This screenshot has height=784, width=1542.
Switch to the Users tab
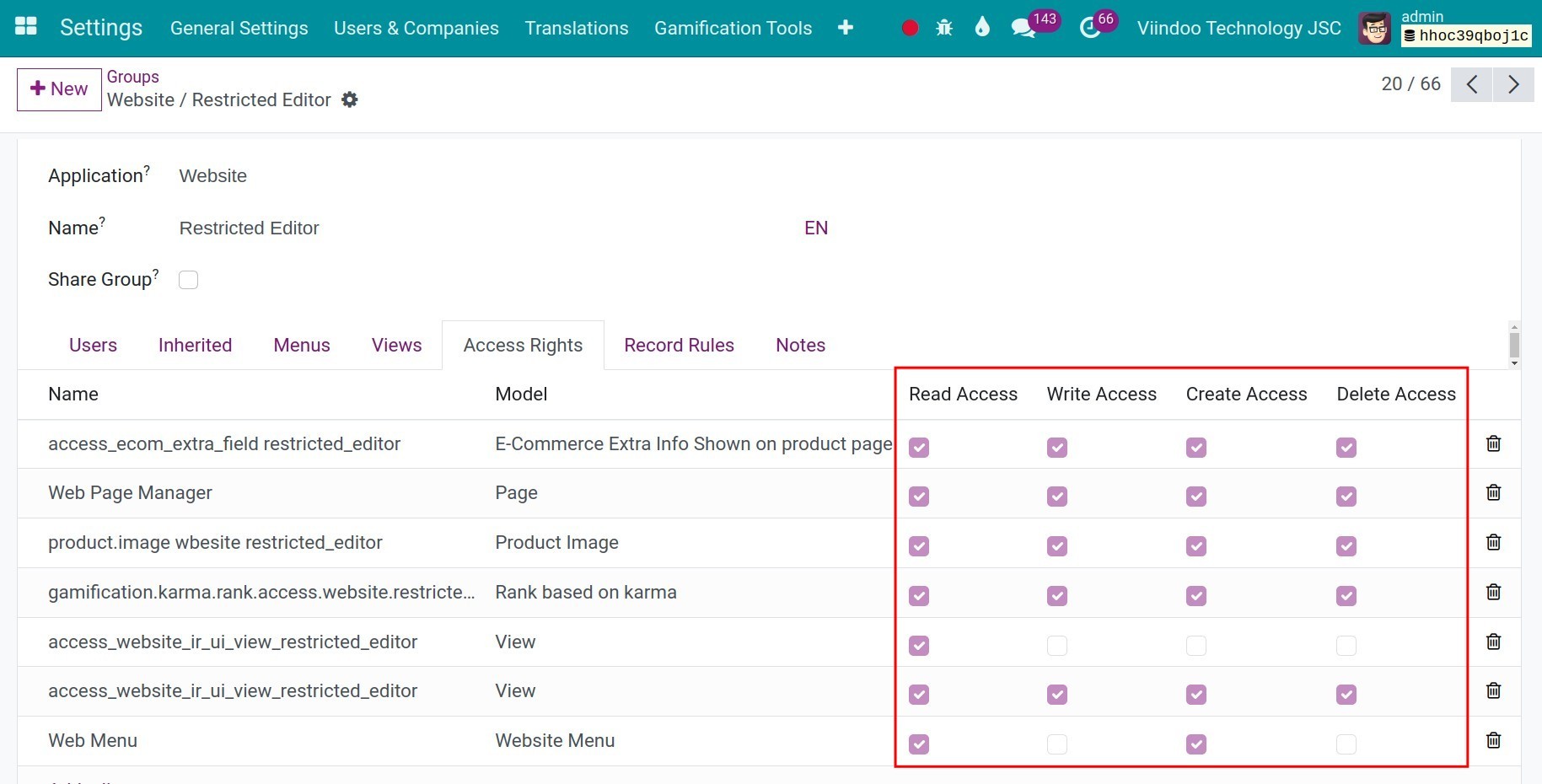[93, 345]
